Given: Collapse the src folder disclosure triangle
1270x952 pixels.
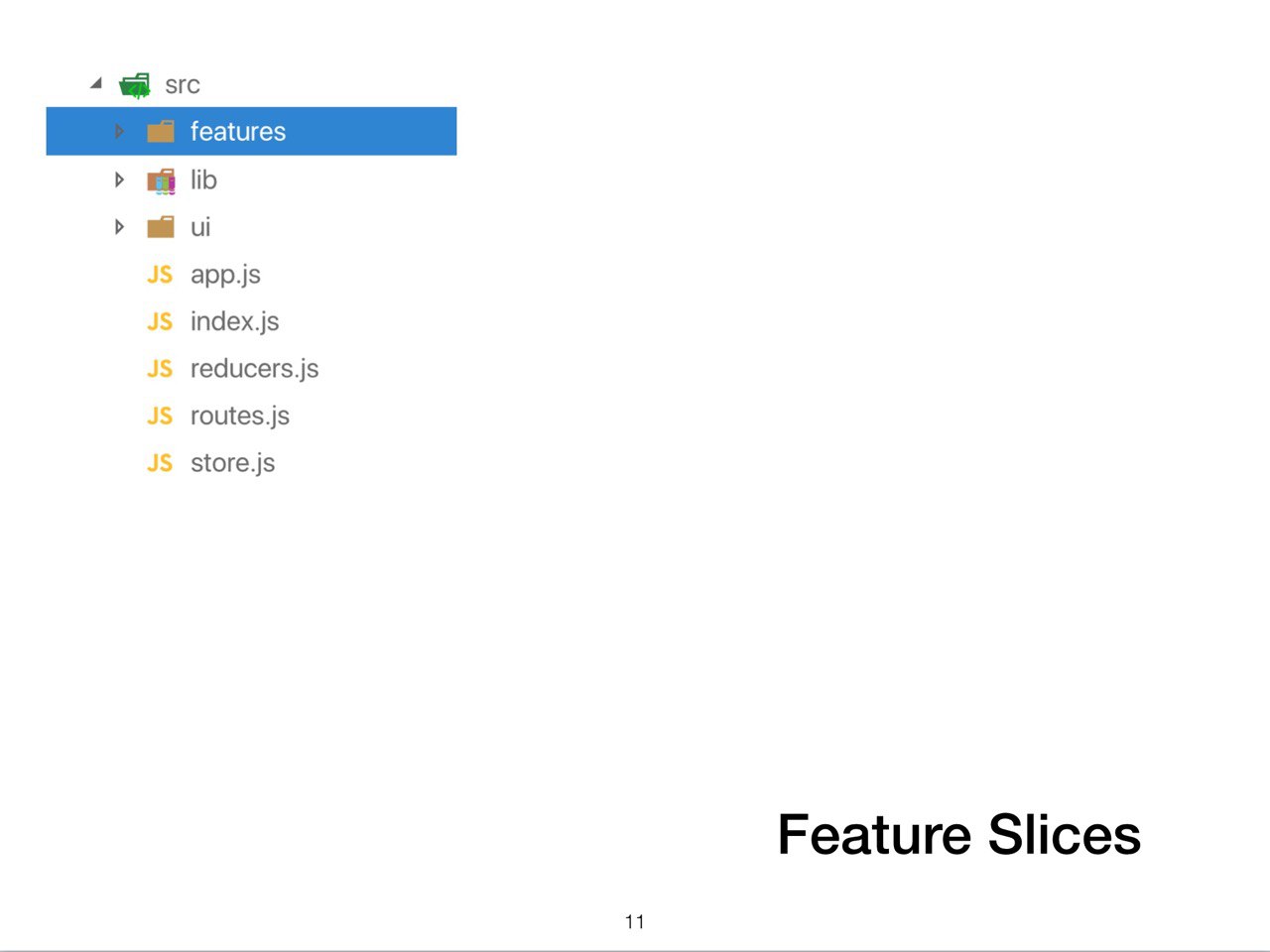Looking at the screenshot, I should coord(96,83).
